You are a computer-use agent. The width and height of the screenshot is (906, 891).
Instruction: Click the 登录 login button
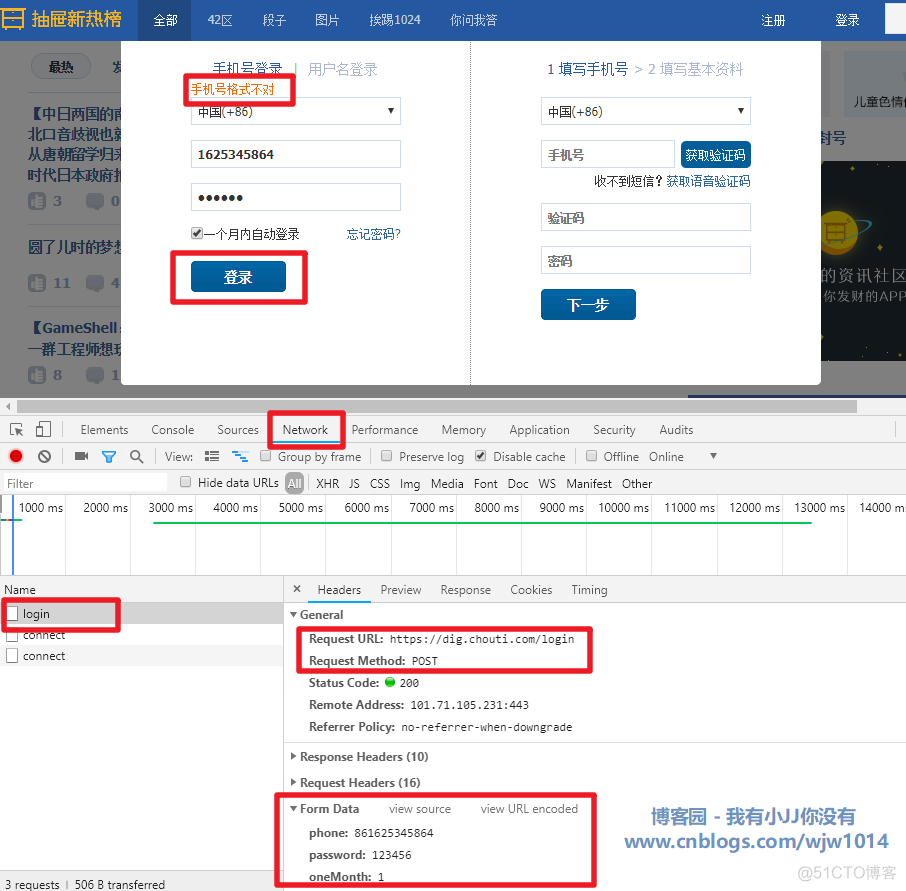tap(239, 277)
